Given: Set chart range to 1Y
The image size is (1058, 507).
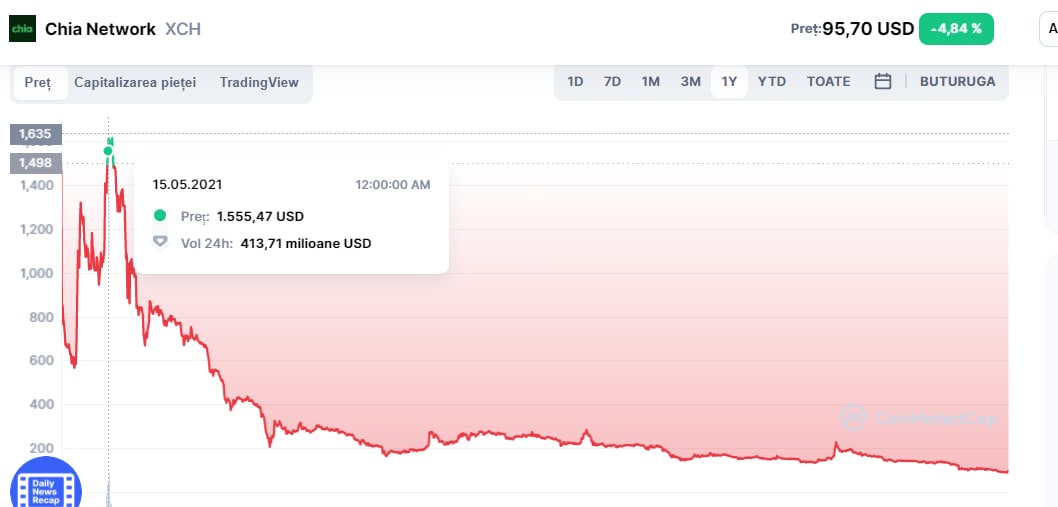Looking at the screenshot, I should pyautogui.click(x=729, y=82).
